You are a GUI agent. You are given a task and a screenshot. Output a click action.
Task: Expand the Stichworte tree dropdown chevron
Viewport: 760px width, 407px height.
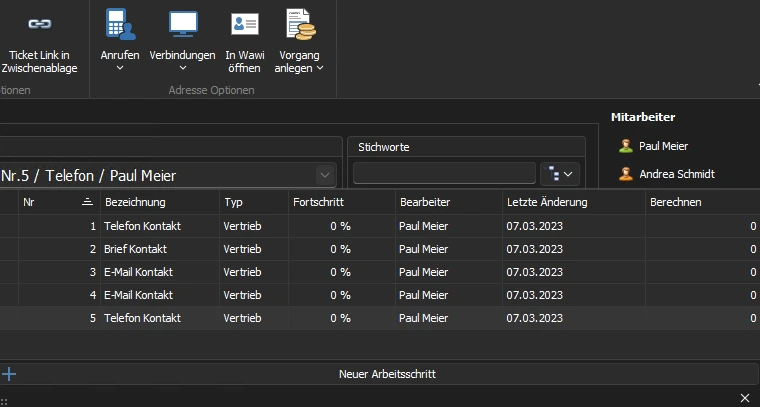click(568, 174)
